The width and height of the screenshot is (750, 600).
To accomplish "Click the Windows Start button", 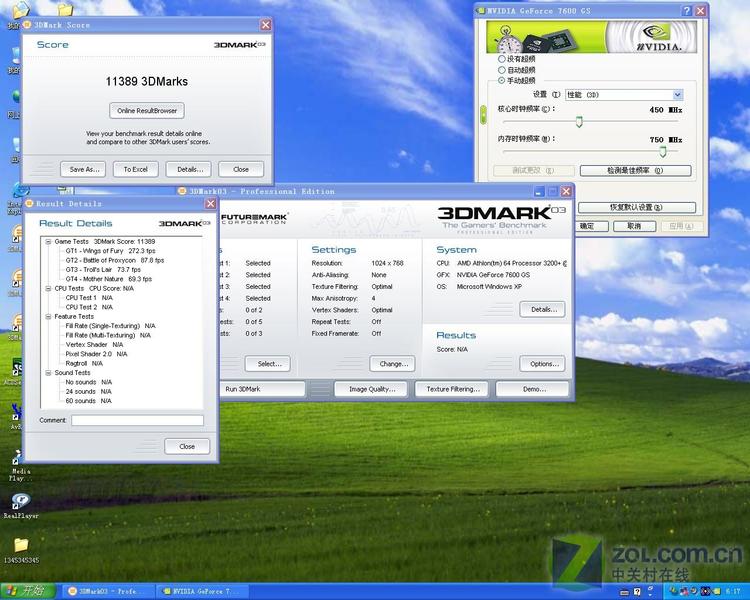I will point(27,590).
